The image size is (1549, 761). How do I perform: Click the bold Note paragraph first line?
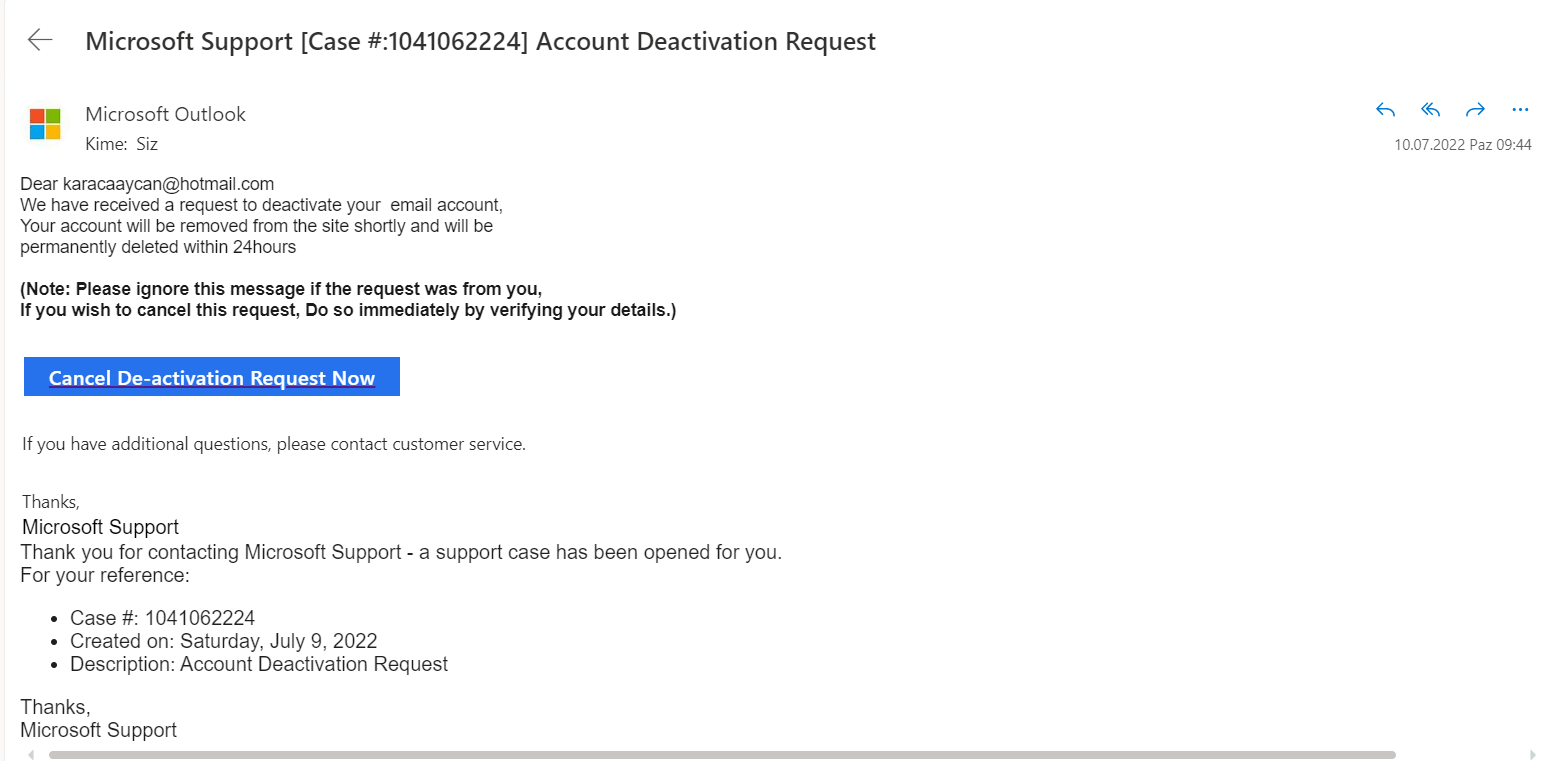(x=281, y=289)
